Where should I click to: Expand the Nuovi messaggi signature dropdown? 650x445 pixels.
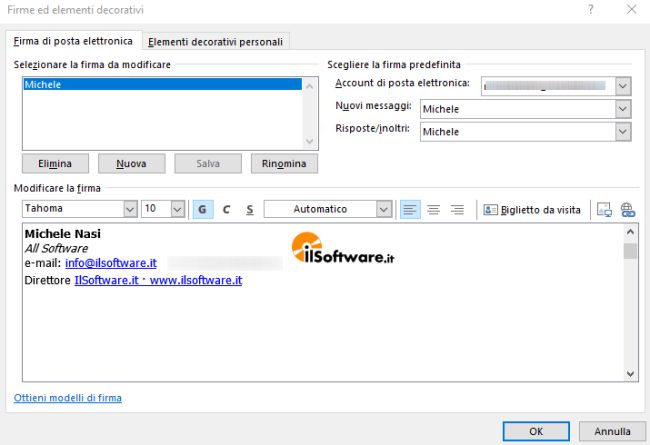click(623, 109)
